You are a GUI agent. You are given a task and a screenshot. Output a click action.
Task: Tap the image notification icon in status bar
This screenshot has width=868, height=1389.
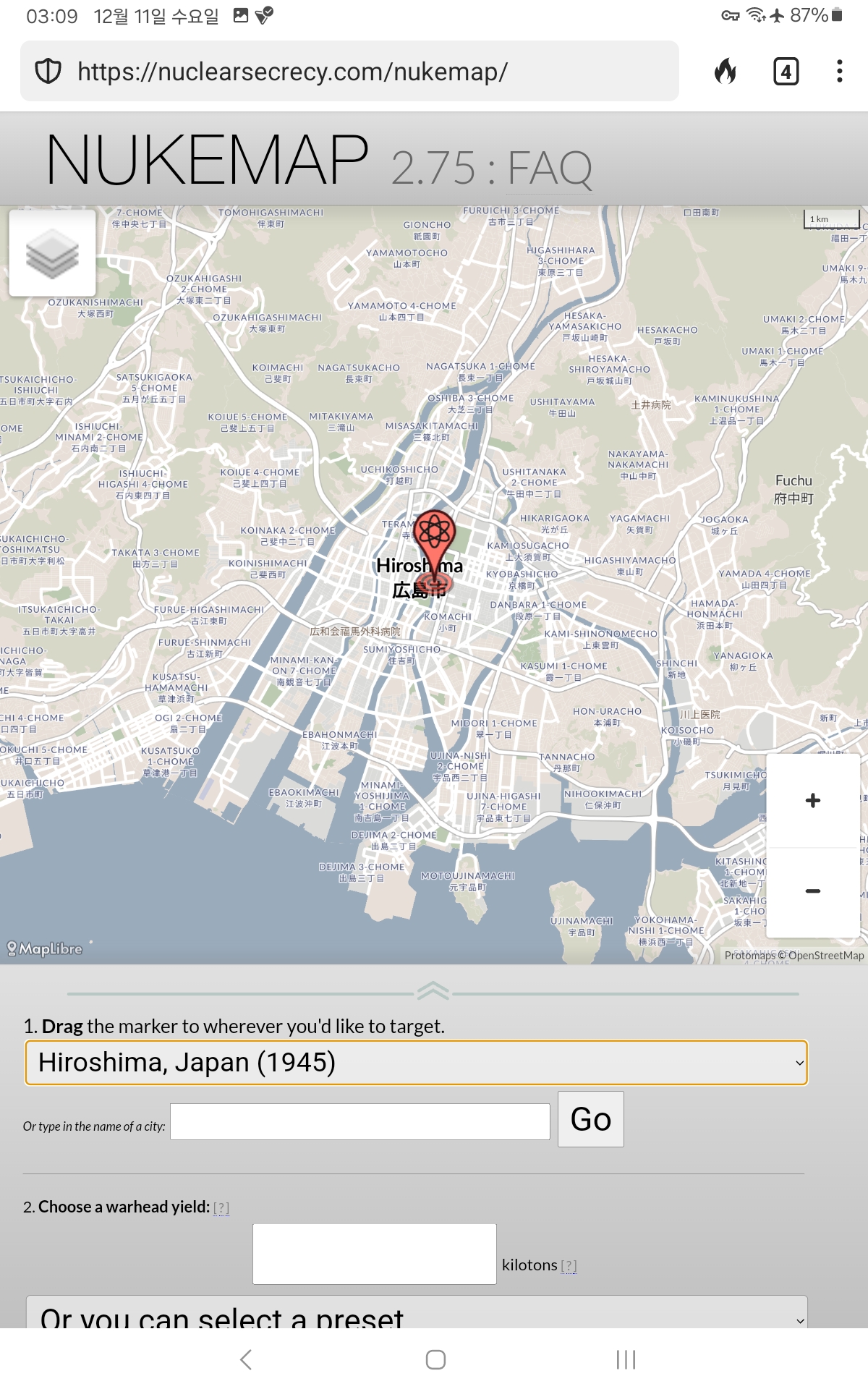241,15
